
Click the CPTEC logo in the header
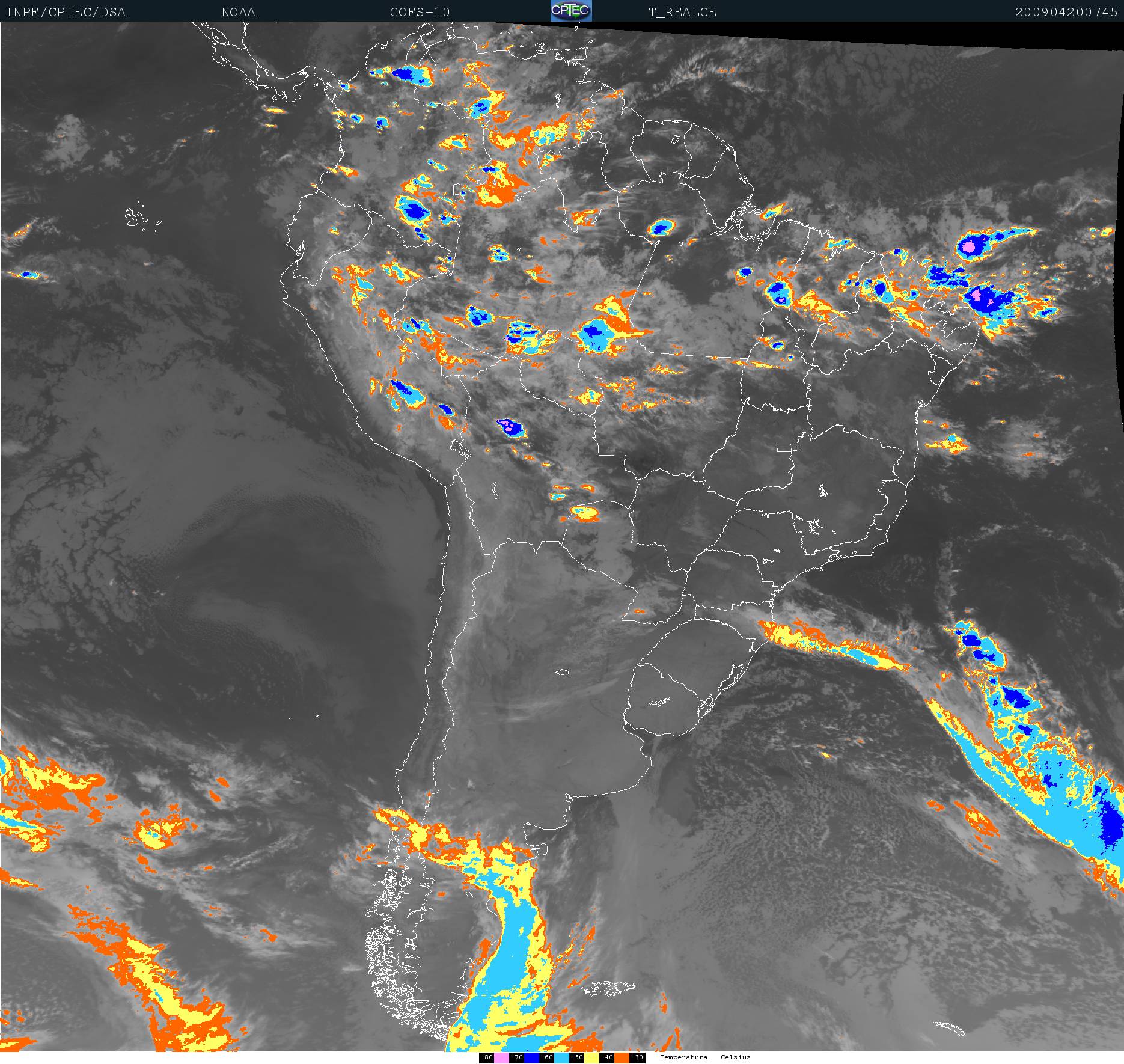tap(571, 11)
